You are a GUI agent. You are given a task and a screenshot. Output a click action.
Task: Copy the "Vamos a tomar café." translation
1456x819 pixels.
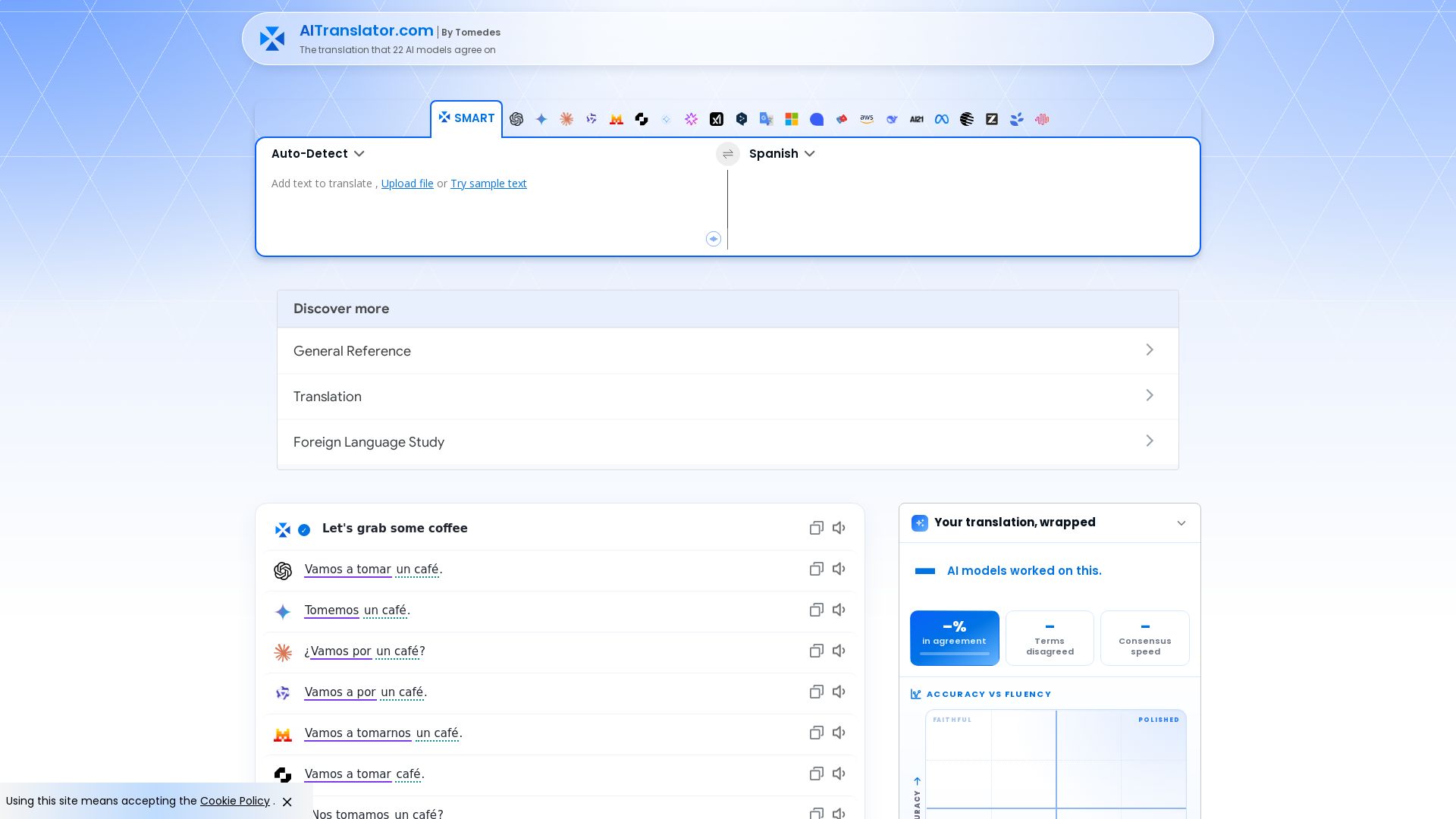point(817,774)
